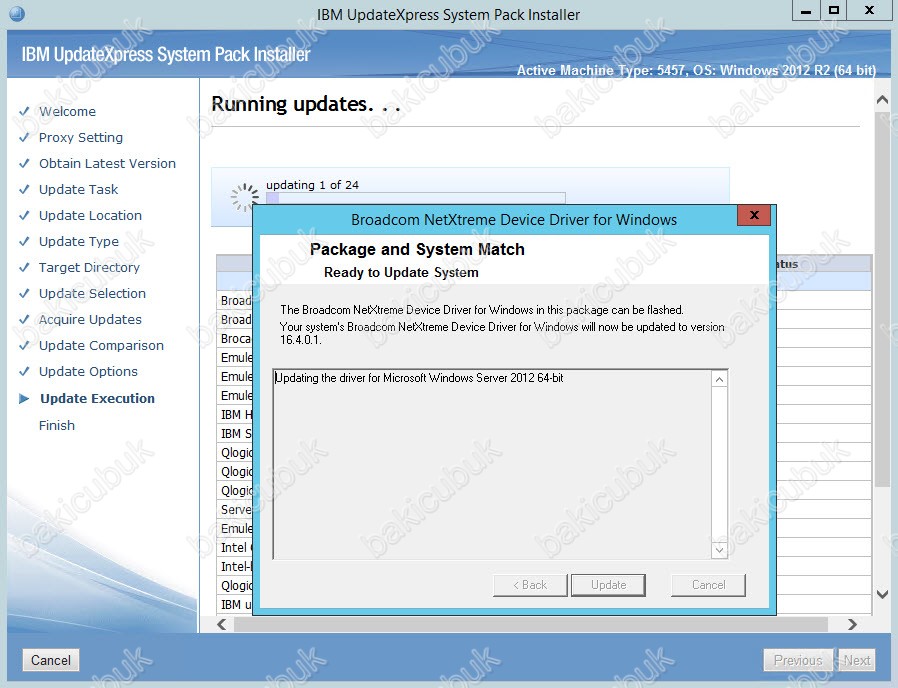
Task: Click the updating 1 of 24 progress bar
Action: point(416,198)
